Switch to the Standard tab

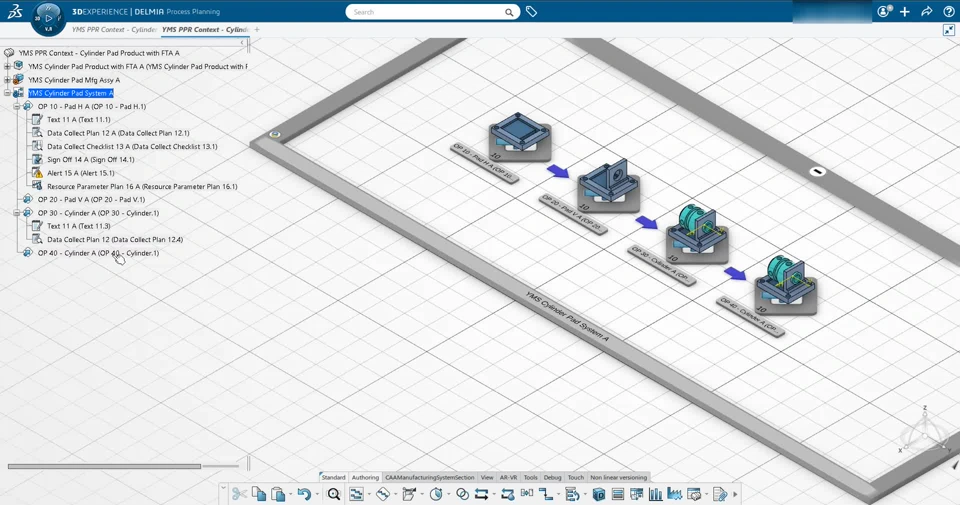333,477
